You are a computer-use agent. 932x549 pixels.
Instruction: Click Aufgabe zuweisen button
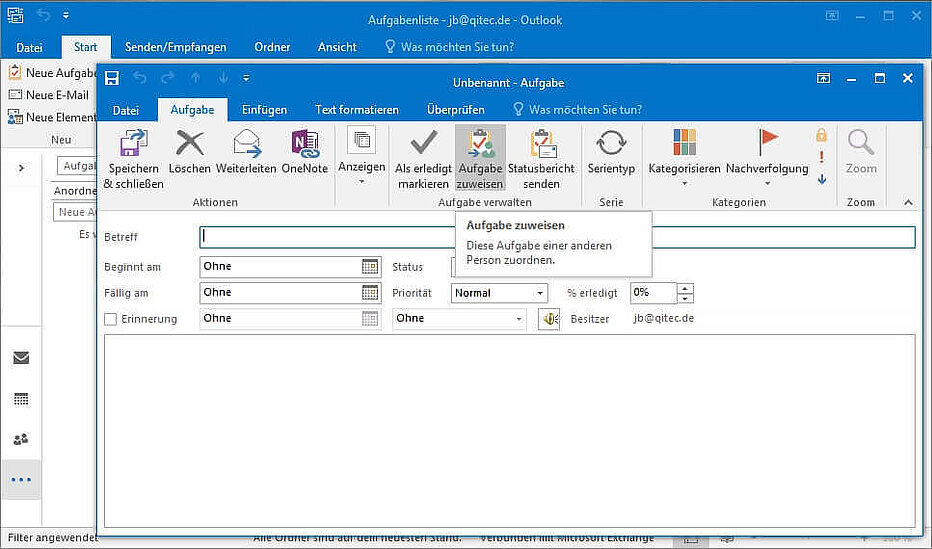point(480,158)
